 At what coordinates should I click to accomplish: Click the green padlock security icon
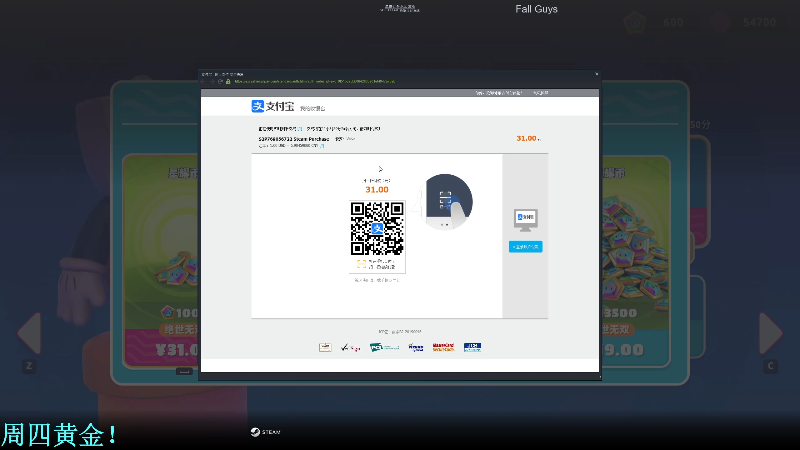[228, 82]
